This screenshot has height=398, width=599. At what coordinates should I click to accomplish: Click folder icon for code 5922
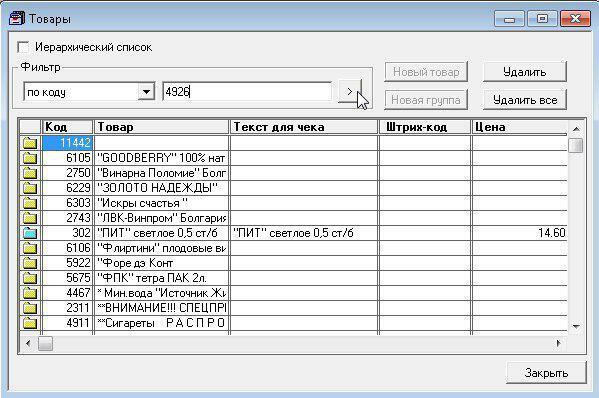point(30,263)
